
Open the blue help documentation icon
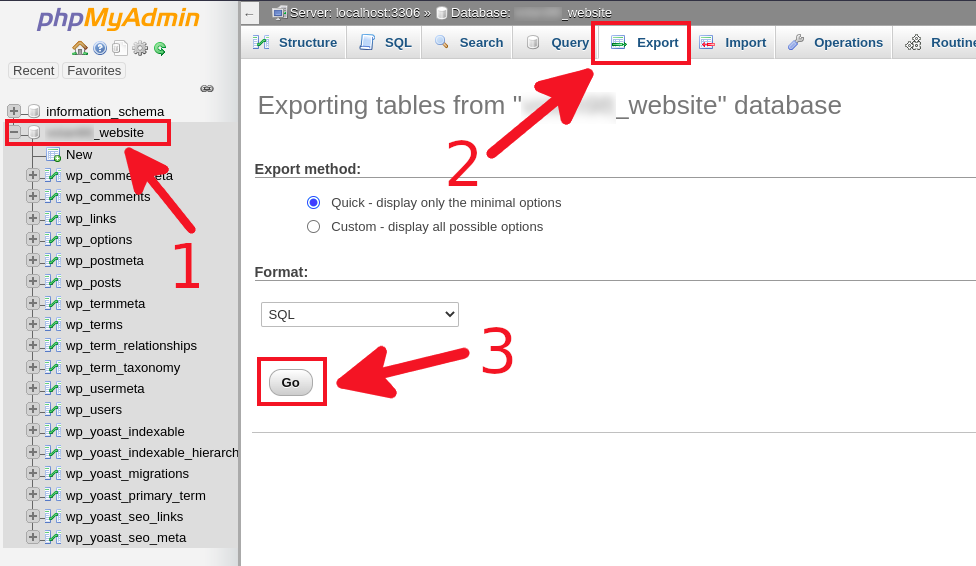tap(100, 48)
